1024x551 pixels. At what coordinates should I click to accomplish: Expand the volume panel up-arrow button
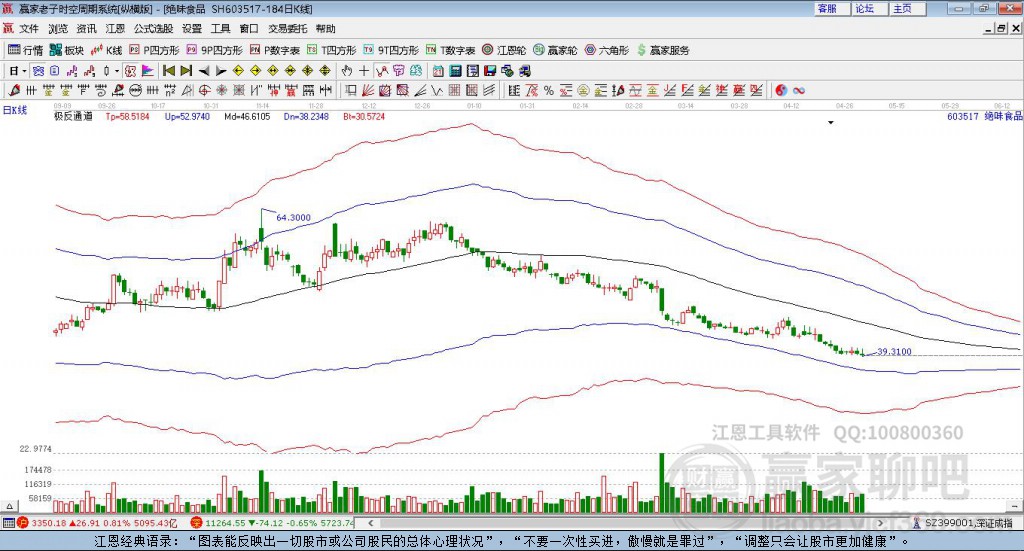tap(9, 506)
